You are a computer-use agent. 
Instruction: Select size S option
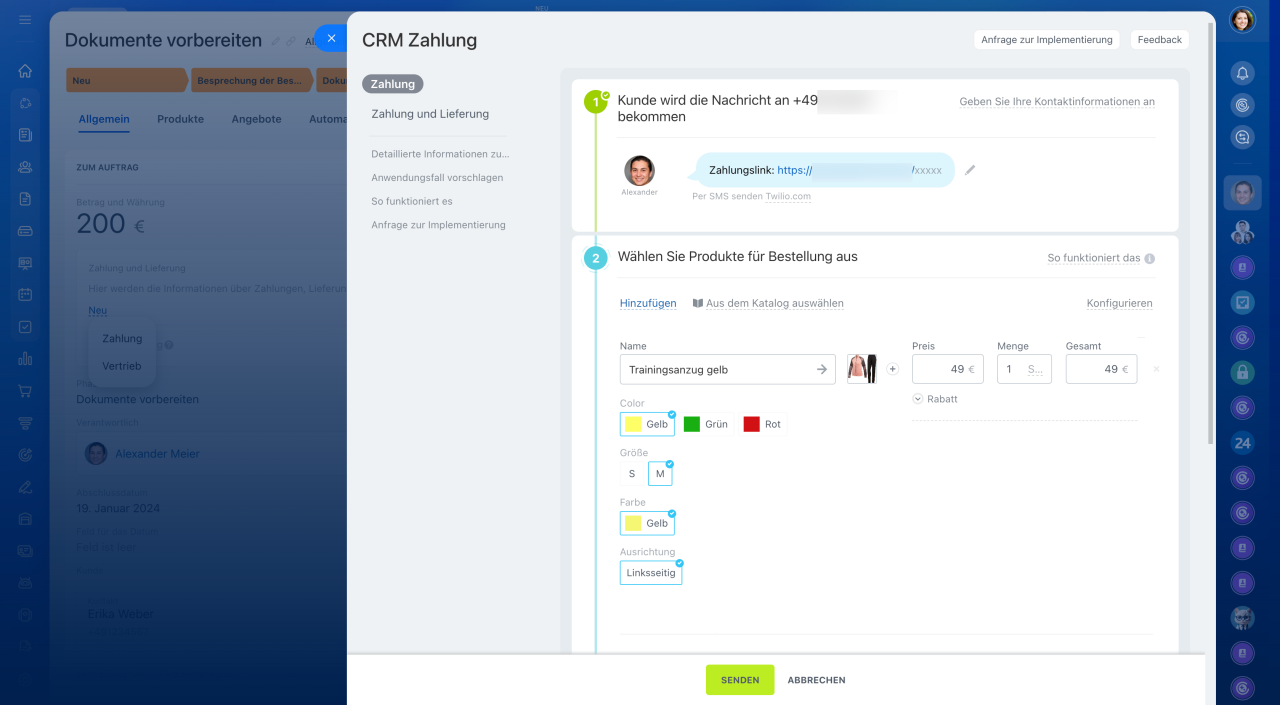point(632,474)
